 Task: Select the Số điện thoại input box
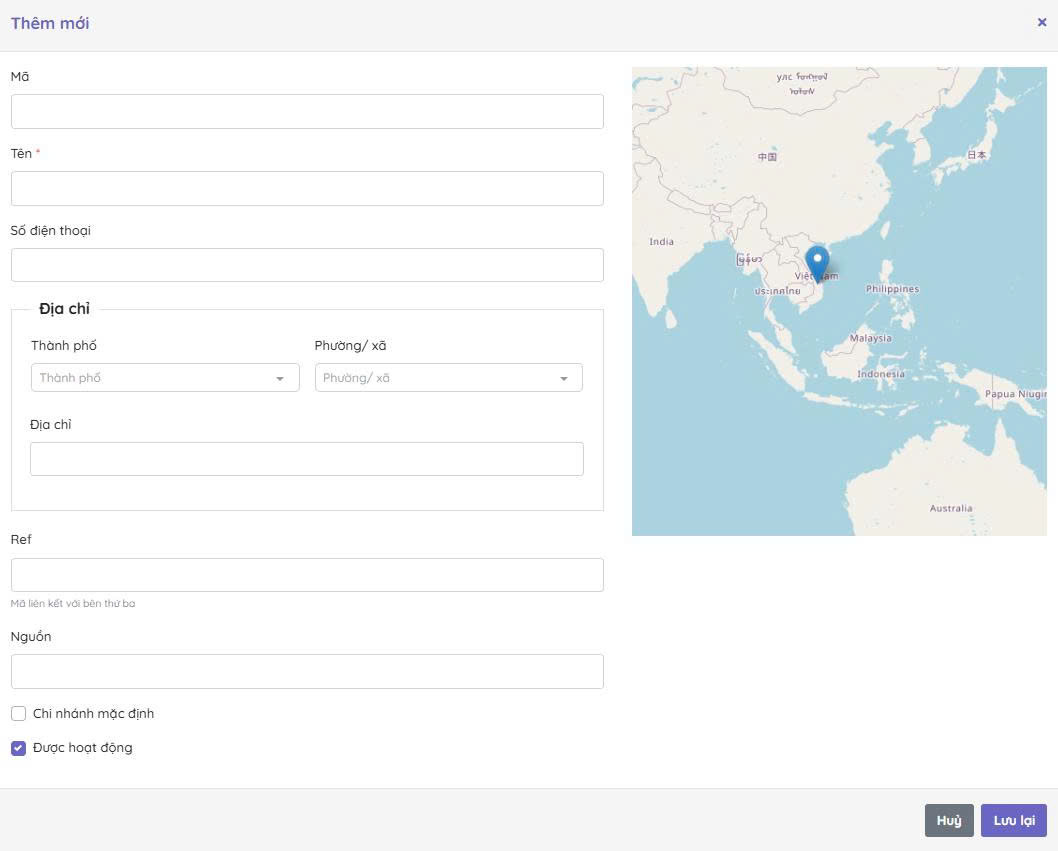307,266
